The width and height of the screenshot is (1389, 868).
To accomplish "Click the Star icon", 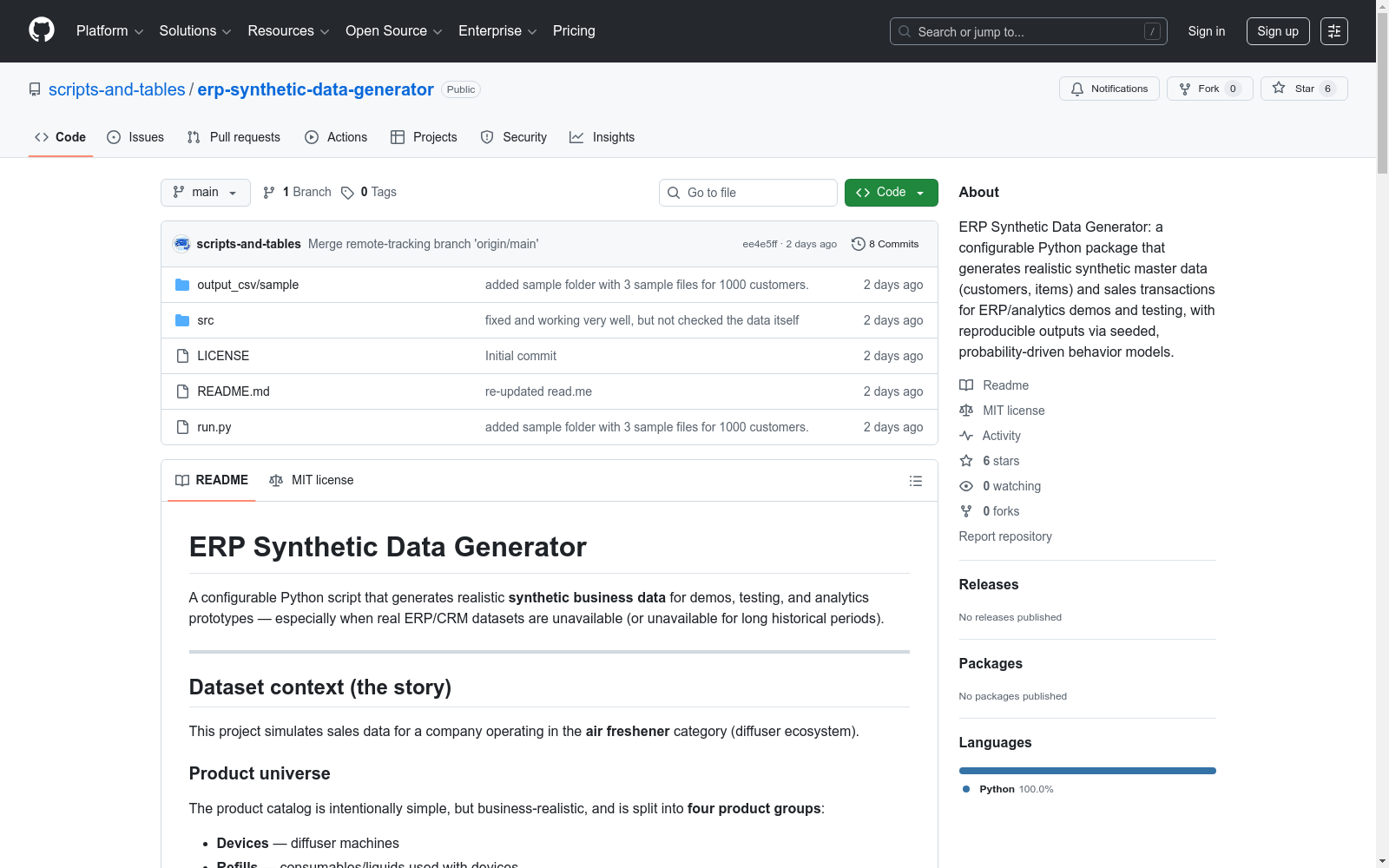I will tap(1279, 88).
